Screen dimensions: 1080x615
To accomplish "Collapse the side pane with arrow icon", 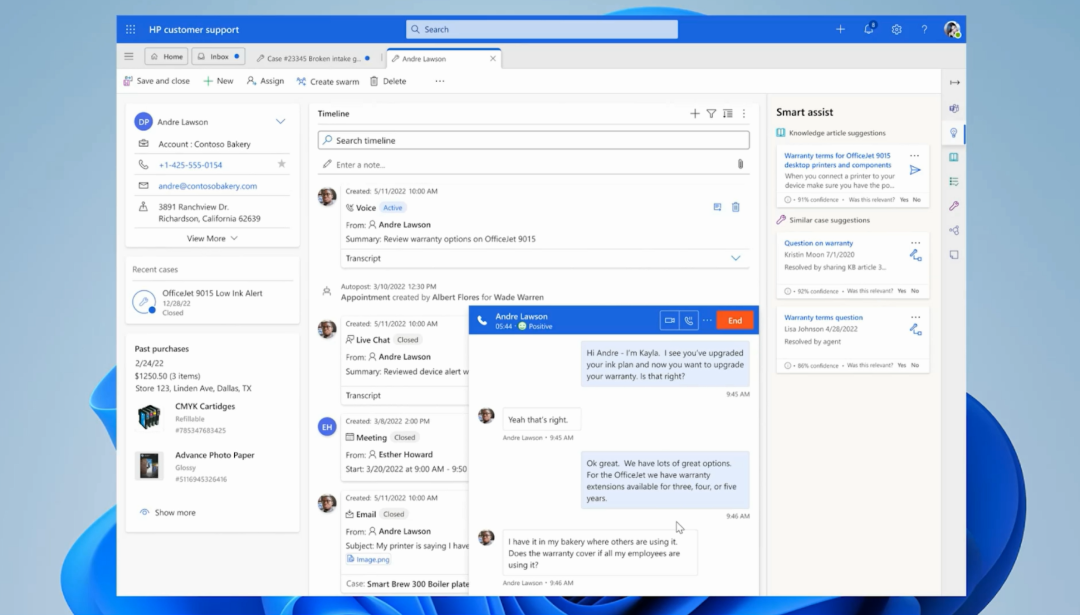I will point(955,83).
